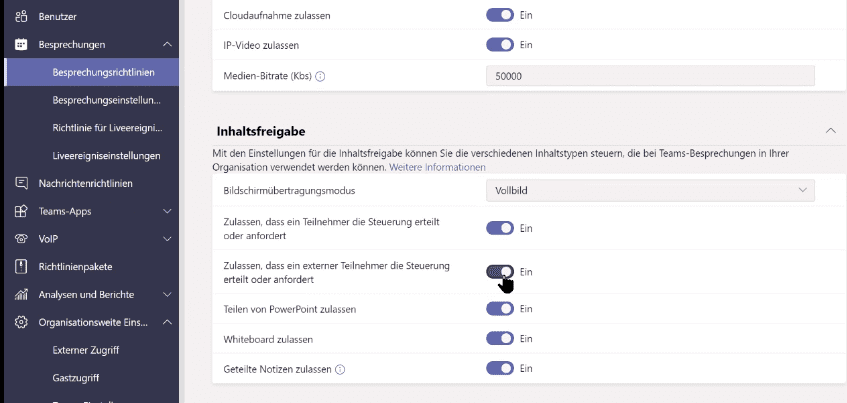Select Livereigniseinstellungen in the sidebar
The image size is (847, 403).
coord(106,156)
